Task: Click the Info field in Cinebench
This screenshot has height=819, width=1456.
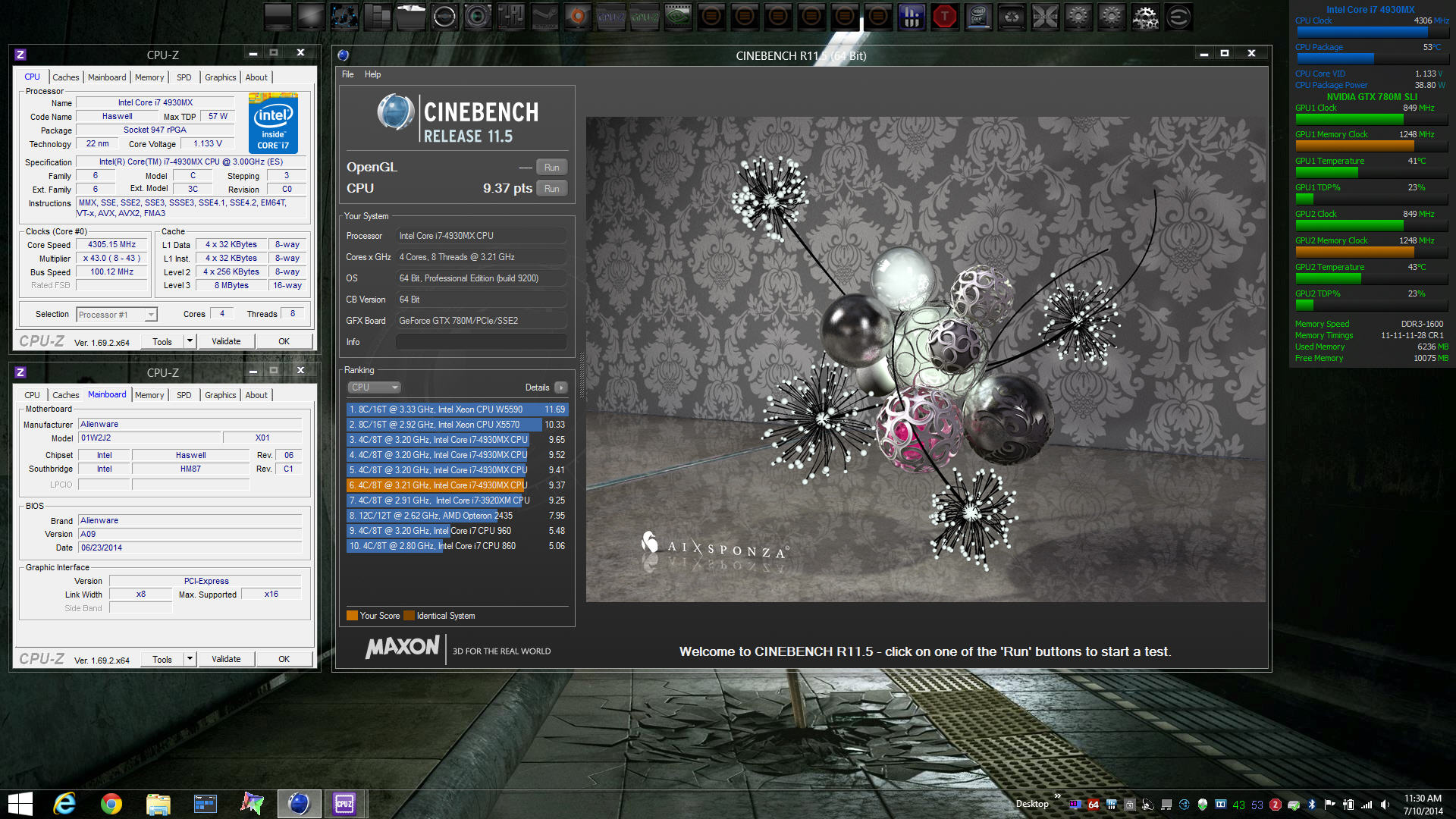Action: pyautogui.click(x=482, y=342)
